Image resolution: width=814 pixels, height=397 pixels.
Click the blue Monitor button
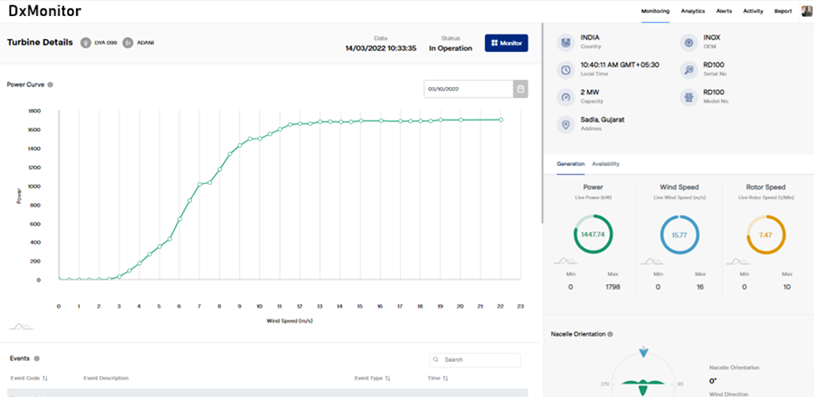[x=506, y=43]
